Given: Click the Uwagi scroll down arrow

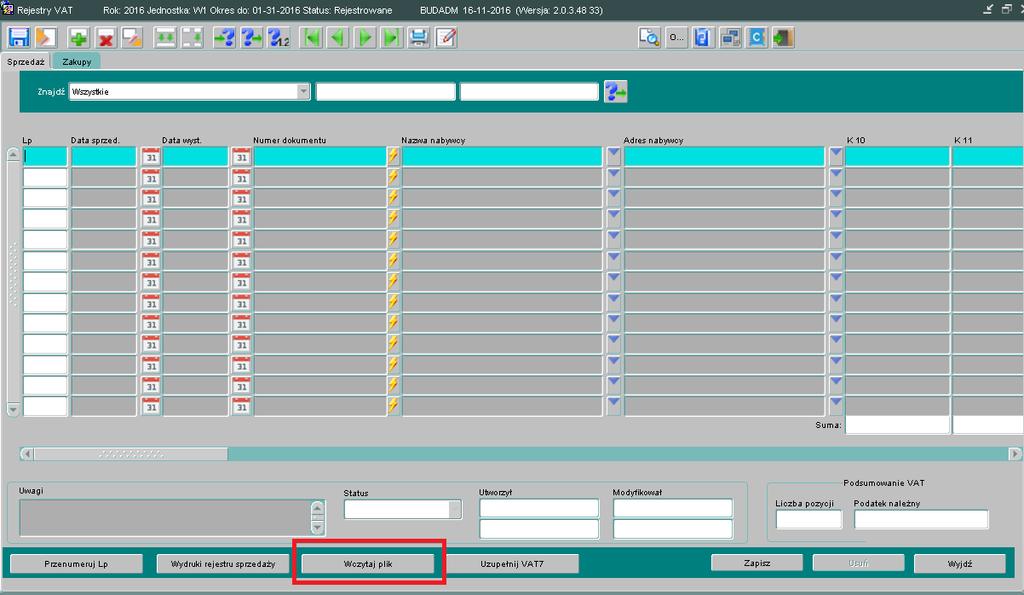Looking at the screenshot, I should pos(317,527).
